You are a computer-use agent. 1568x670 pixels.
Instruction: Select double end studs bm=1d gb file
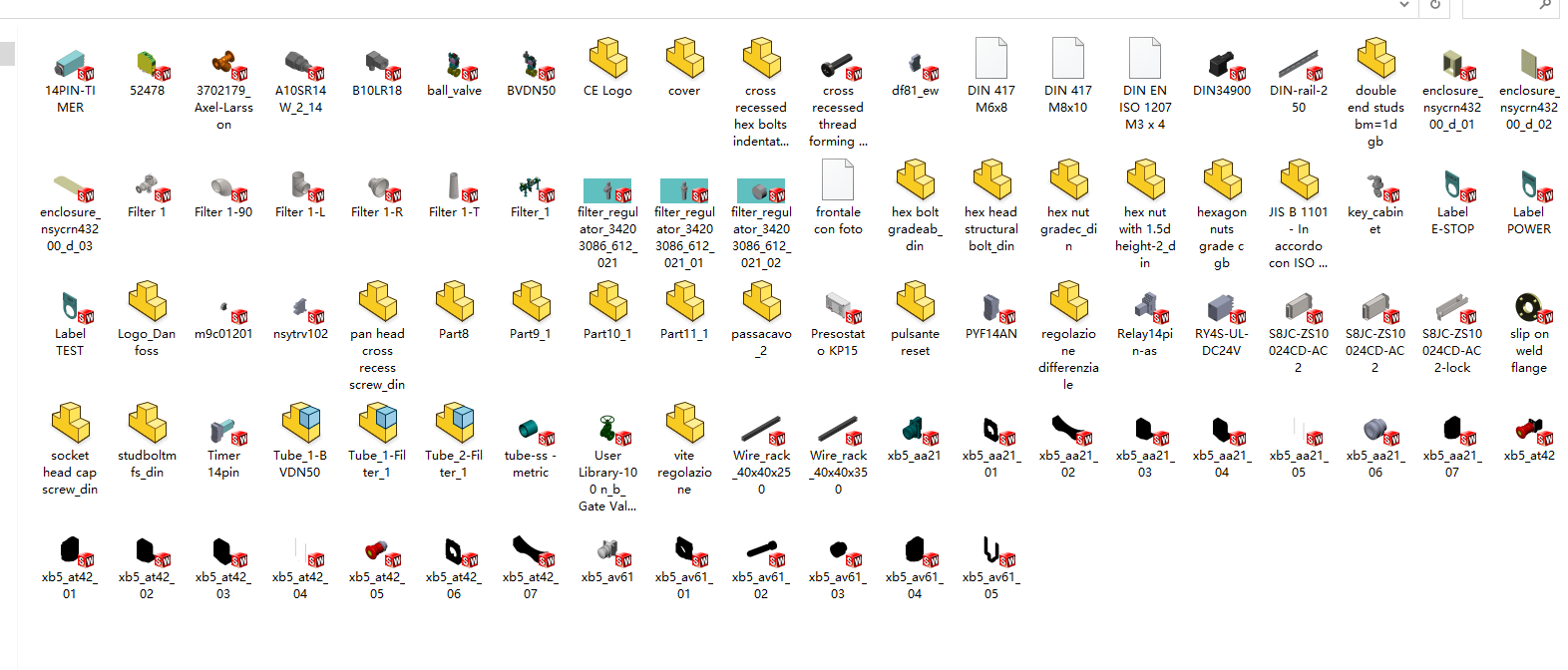(1376, 59)
